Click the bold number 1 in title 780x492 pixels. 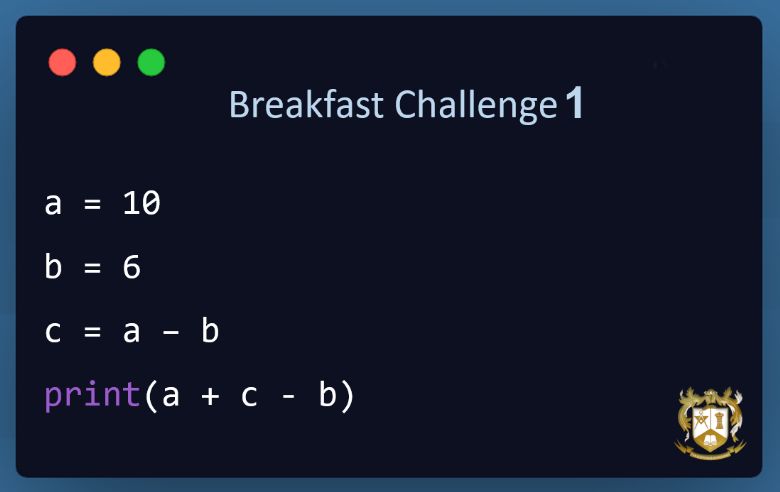[x=575, y=102]
